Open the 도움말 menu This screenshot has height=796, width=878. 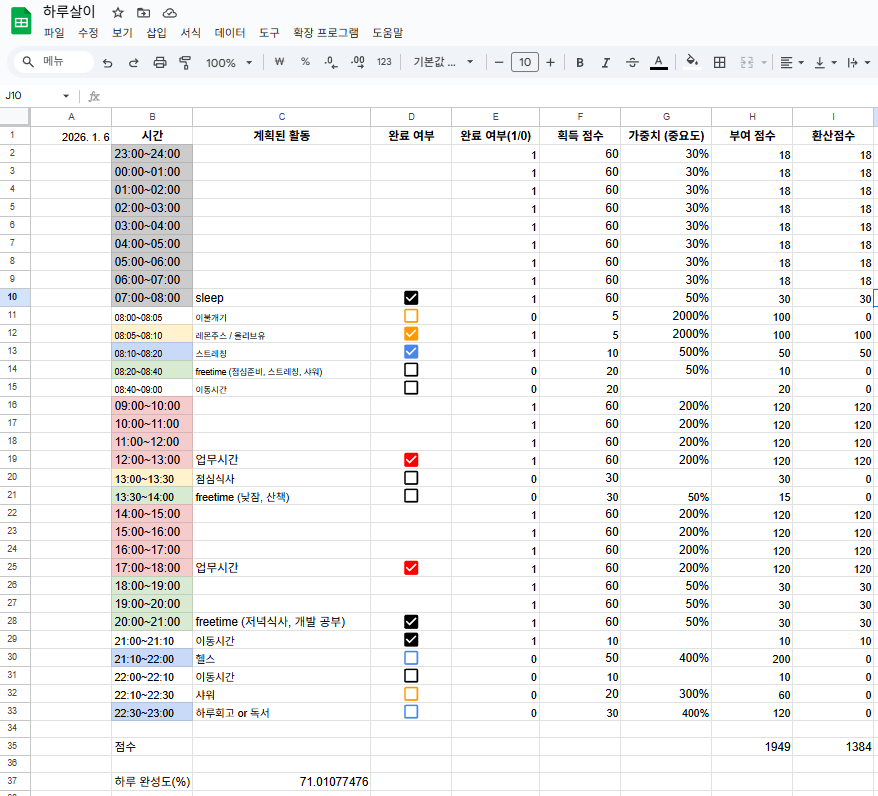coord(388,33)
